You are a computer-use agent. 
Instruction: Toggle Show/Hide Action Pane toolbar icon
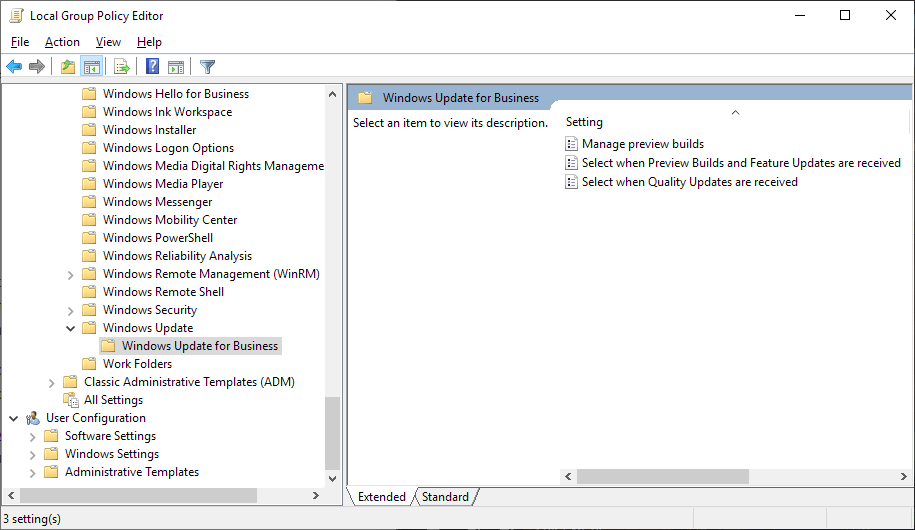pos(176,67)
